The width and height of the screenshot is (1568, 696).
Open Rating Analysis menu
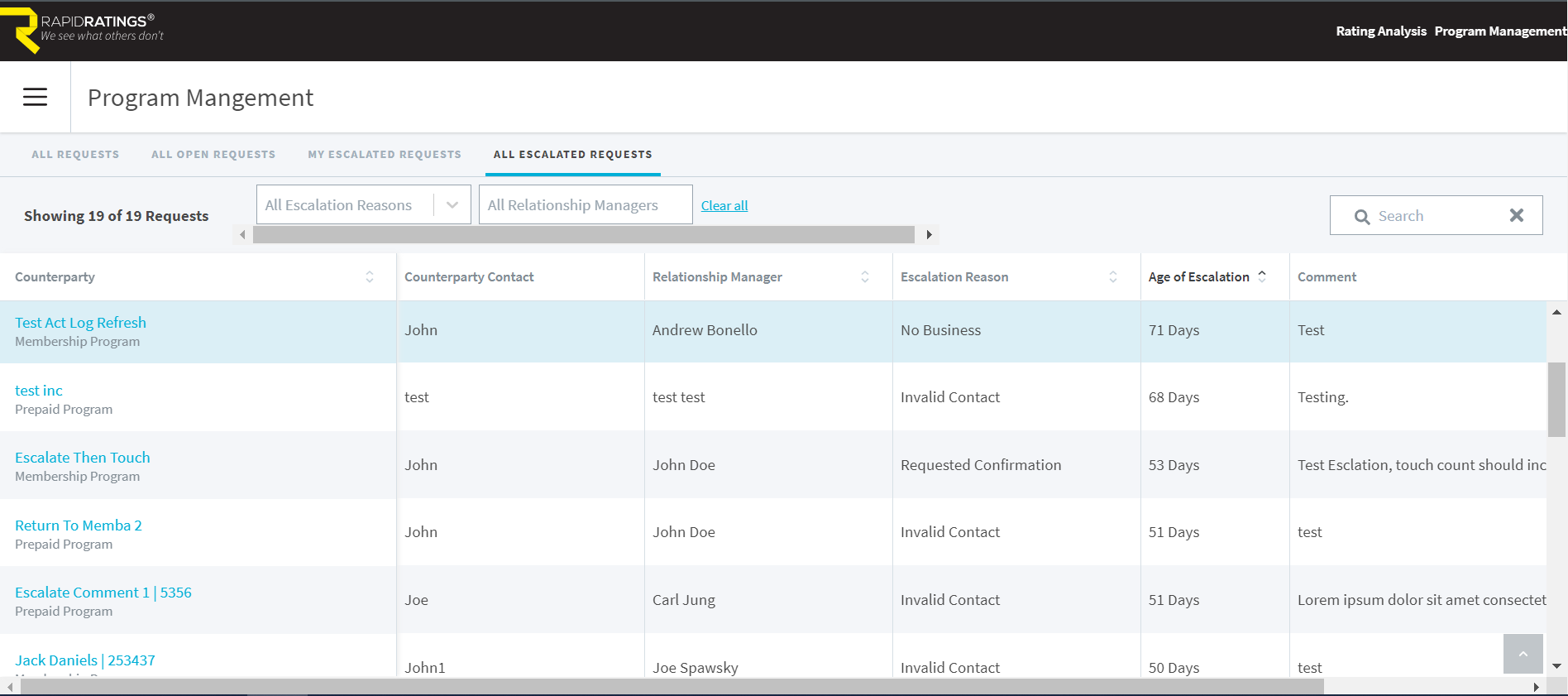(1381, 31)
